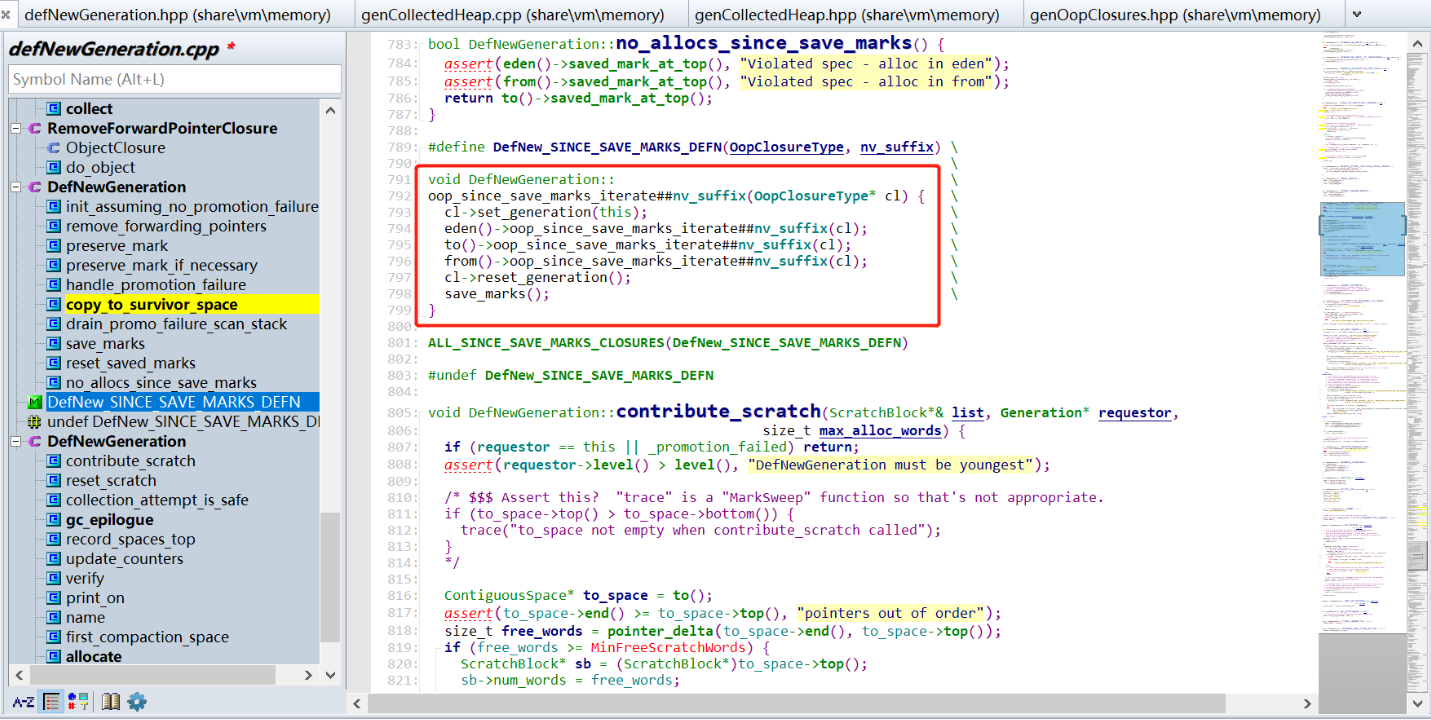This screenshot has width=1431, height=720.
Task: Click the highlighted viewport in code minimap
Action: pyautogui.click(x=1361, y=240)
